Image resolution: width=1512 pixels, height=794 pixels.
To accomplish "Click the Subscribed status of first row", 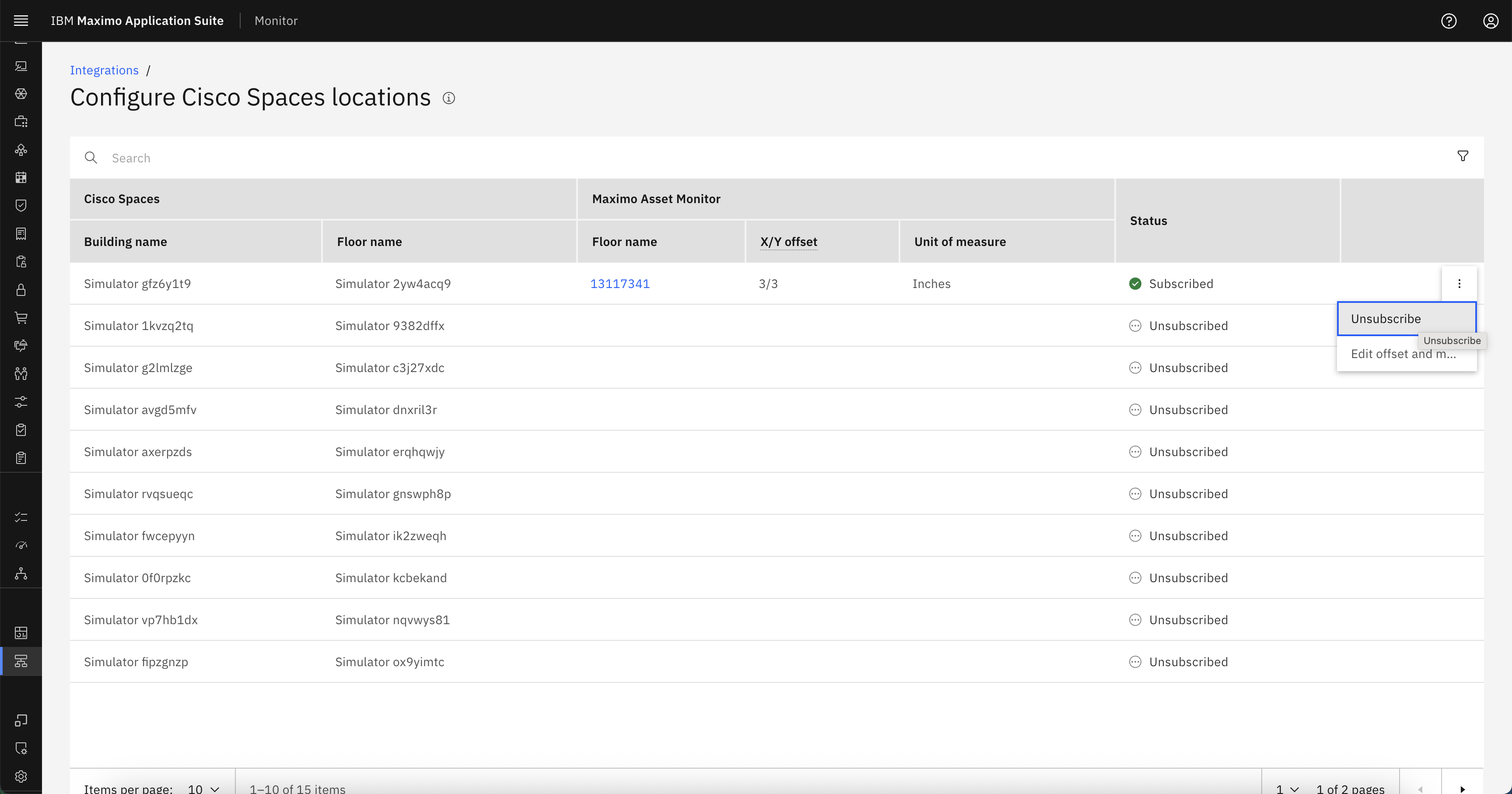I will tap(1171, 284).
